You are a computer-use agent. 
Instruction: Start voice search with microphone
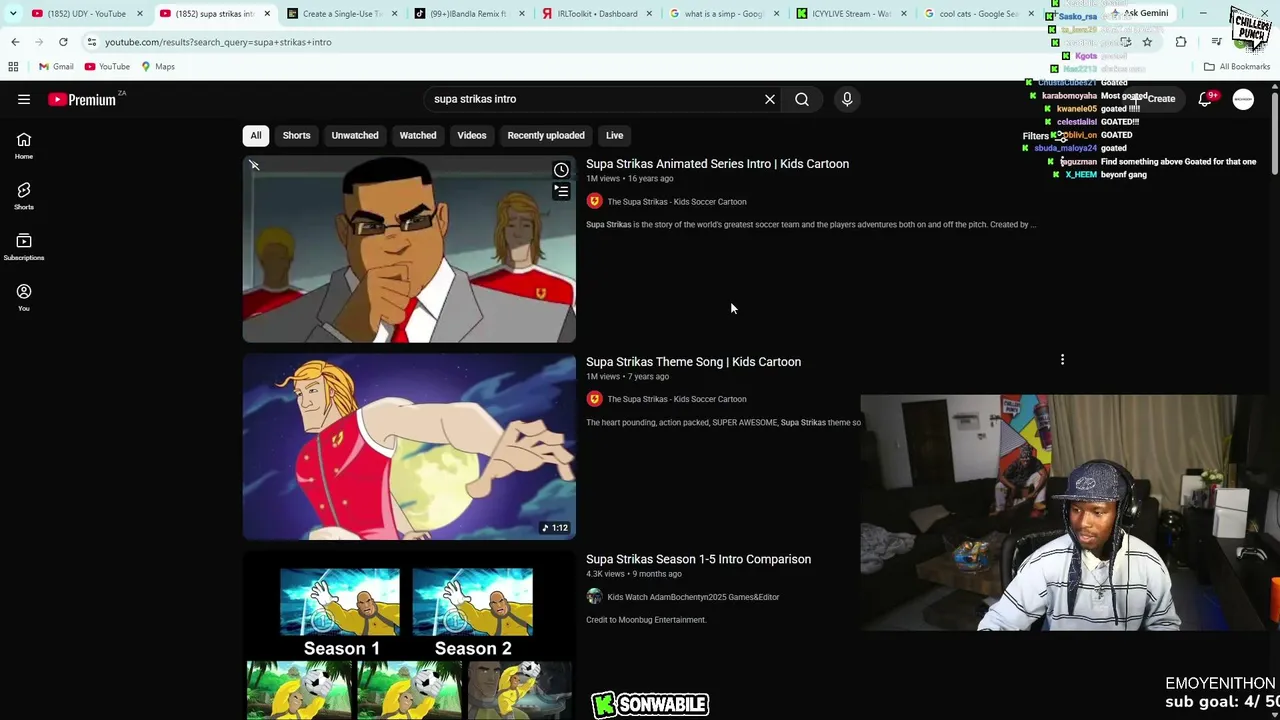[x=847, y=99]
